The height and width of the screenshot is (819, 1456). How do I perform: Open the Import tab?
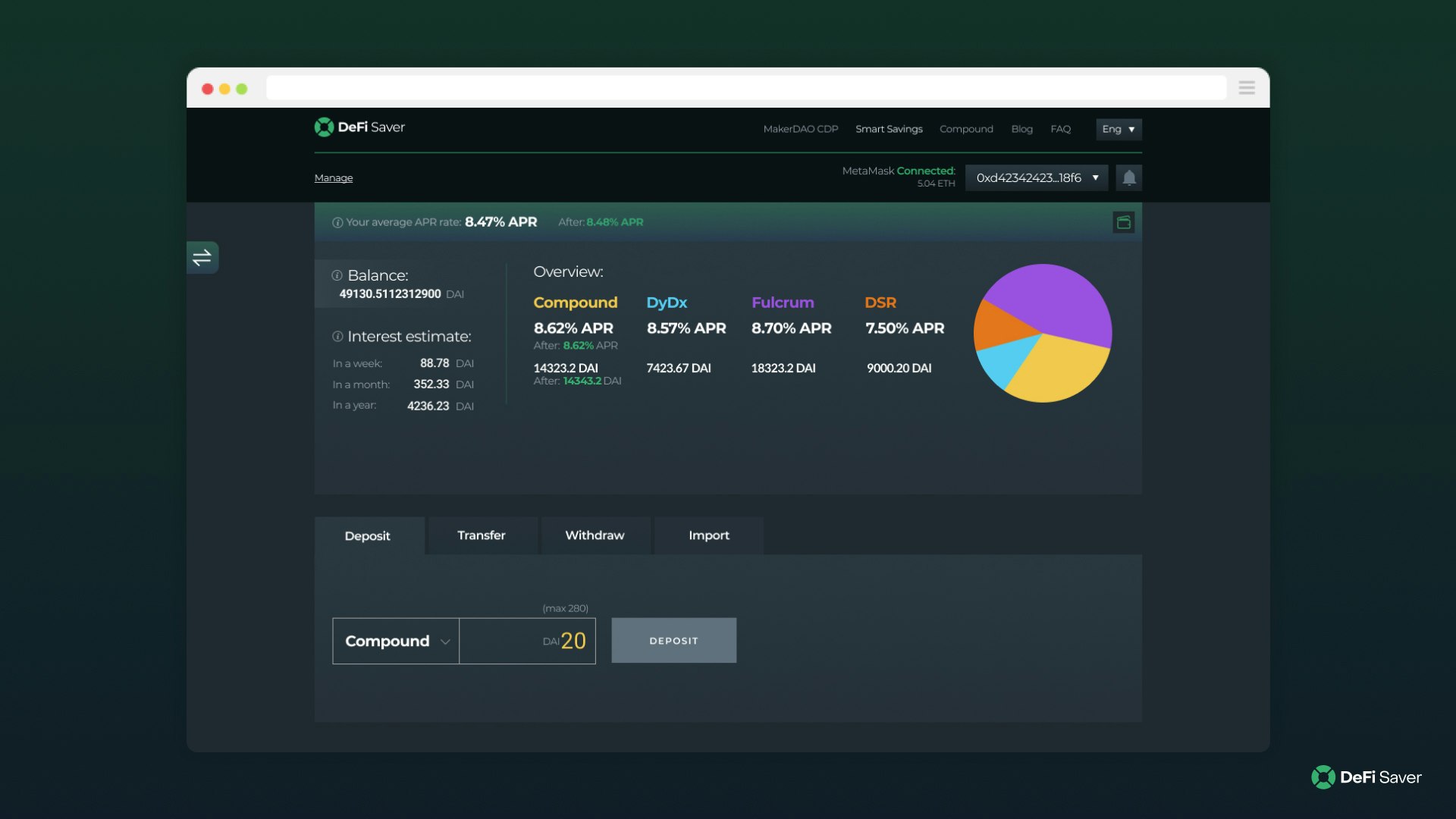(x=708, y=535)
